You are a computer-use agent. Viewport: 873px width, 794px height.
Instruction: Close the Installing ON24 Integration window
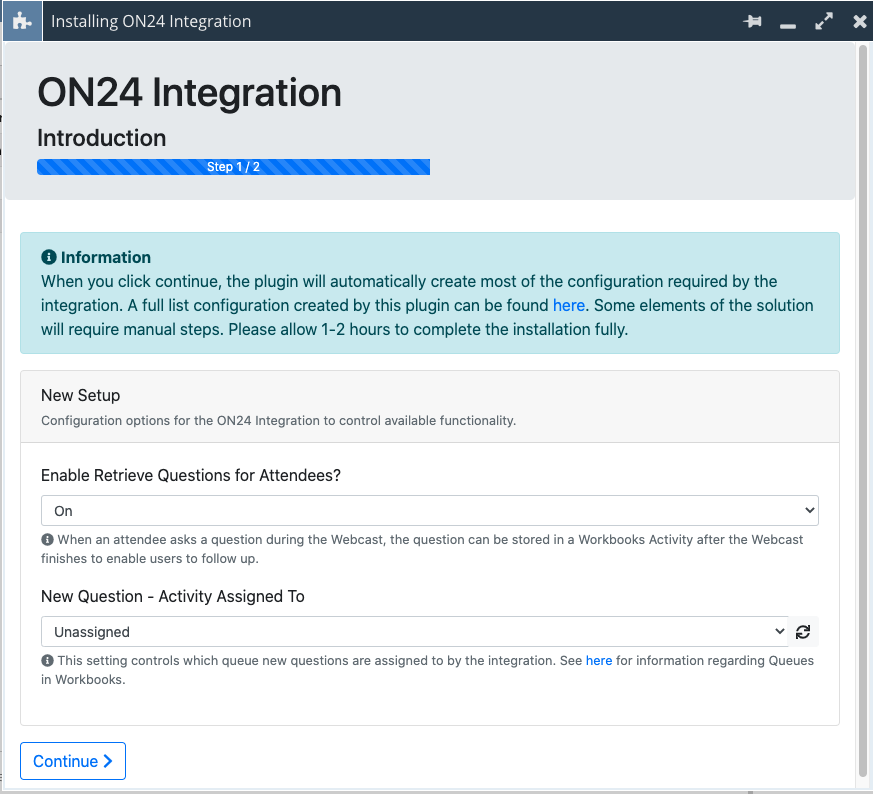[x=860, y=21]
